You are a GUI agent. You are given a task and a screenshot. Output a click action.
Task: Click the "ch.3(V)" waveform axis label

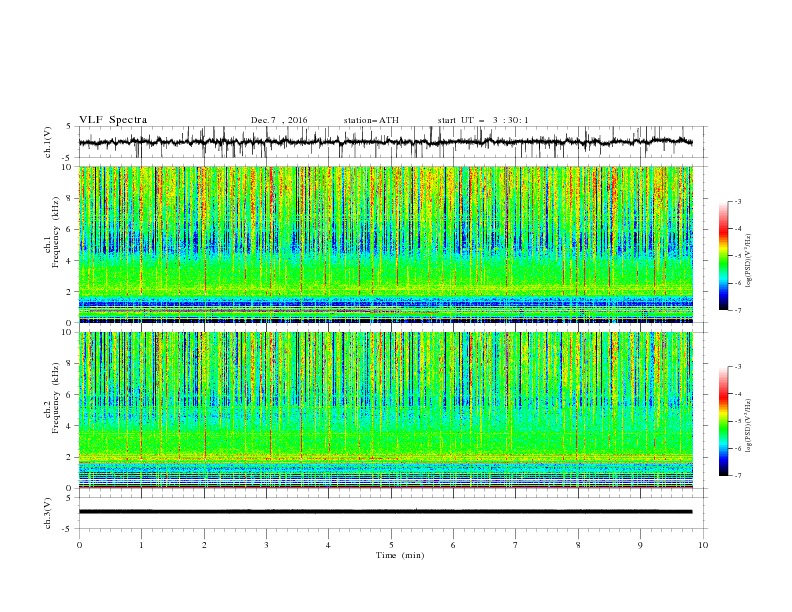click(x=48, y=513)
